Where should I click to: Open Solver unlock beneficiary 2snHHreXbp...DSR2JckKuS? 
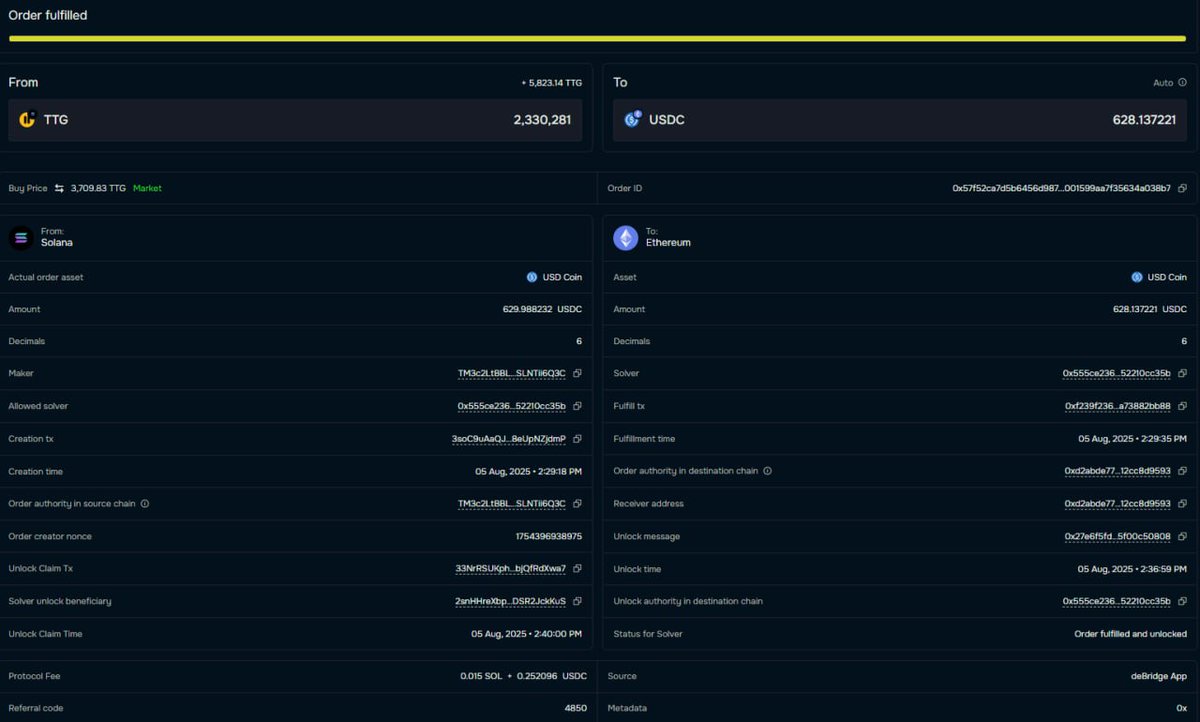(x=511, y=601)
